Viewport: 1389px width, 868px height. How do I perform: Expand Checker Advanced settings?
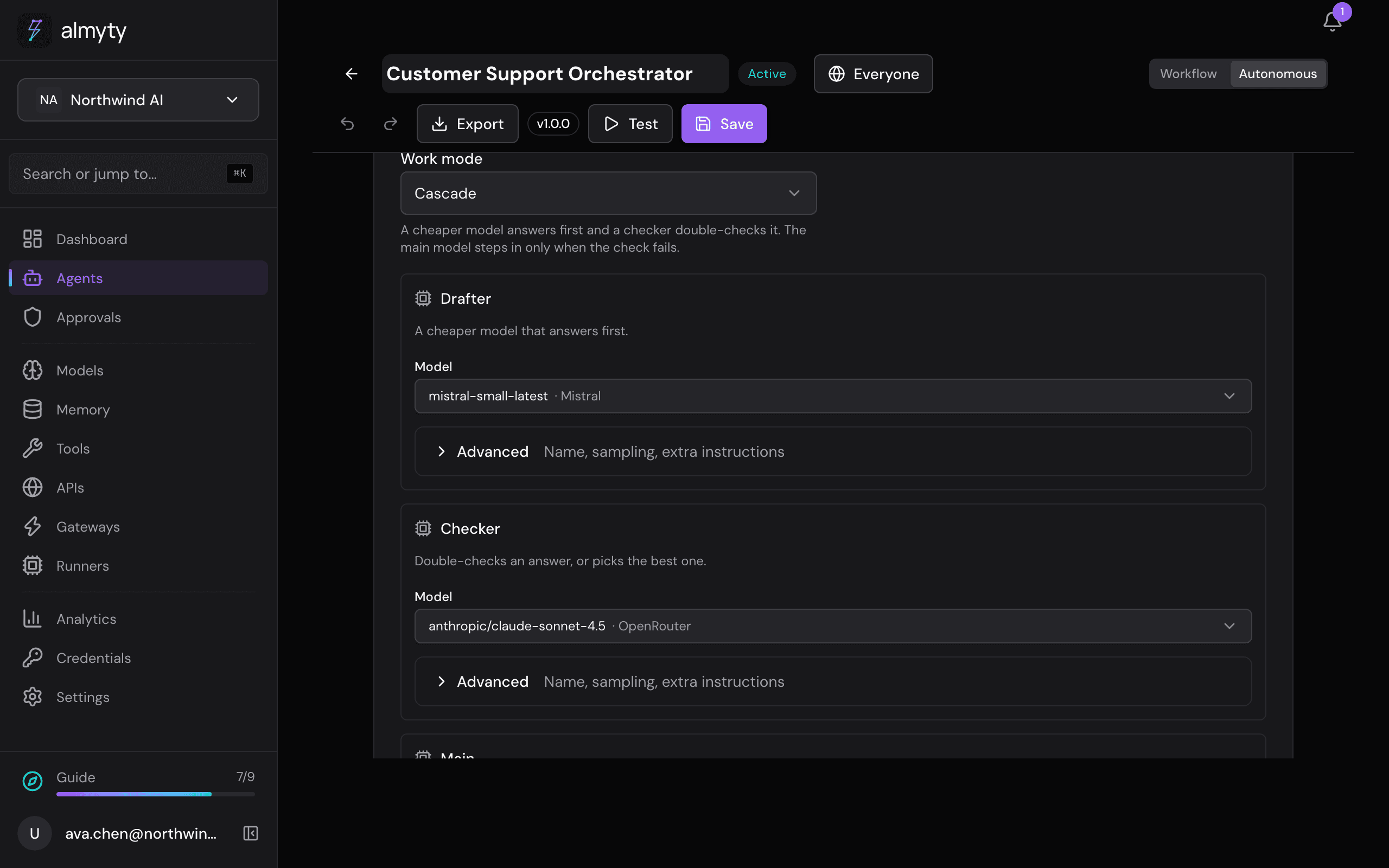(x=833, y=681)
